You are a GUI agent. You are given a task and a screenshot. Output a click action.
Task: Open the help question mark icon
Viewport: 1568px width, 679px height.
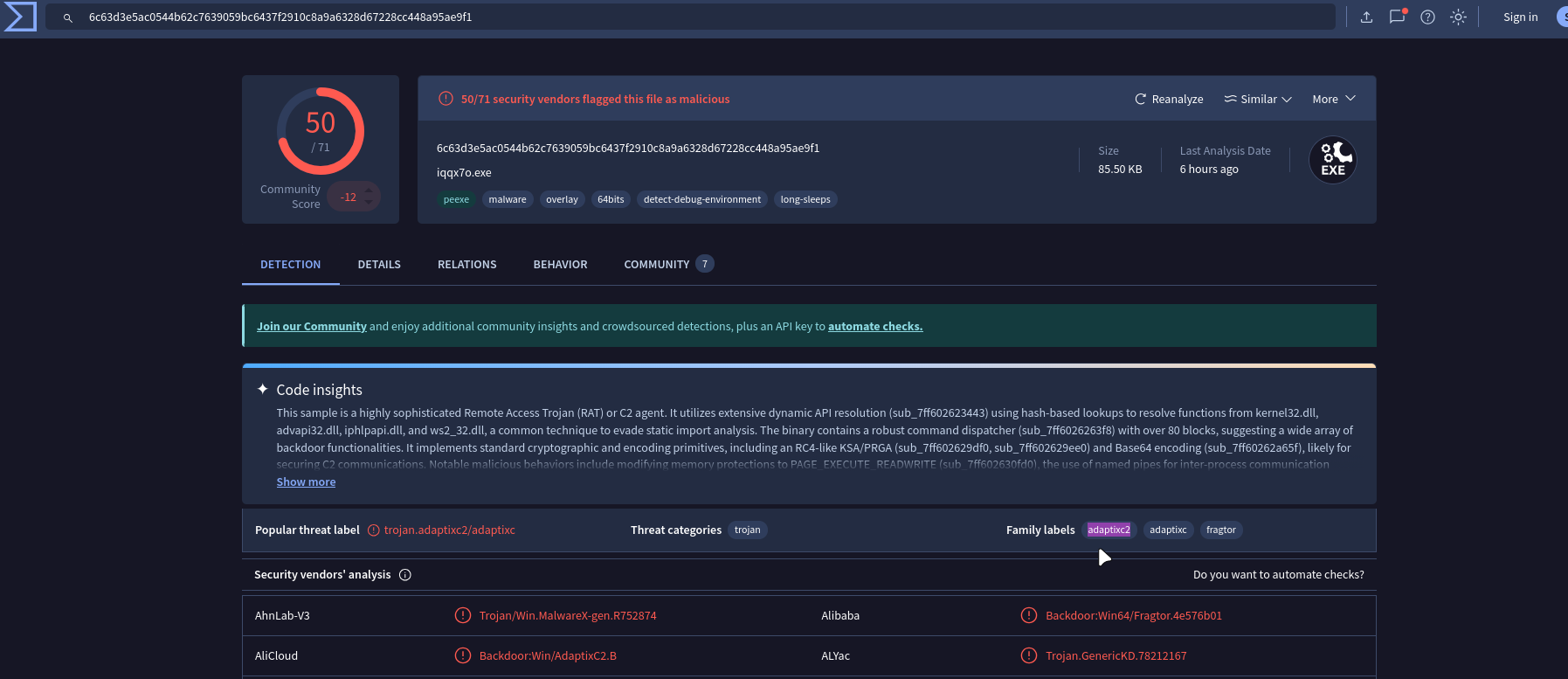(1427, 17)
